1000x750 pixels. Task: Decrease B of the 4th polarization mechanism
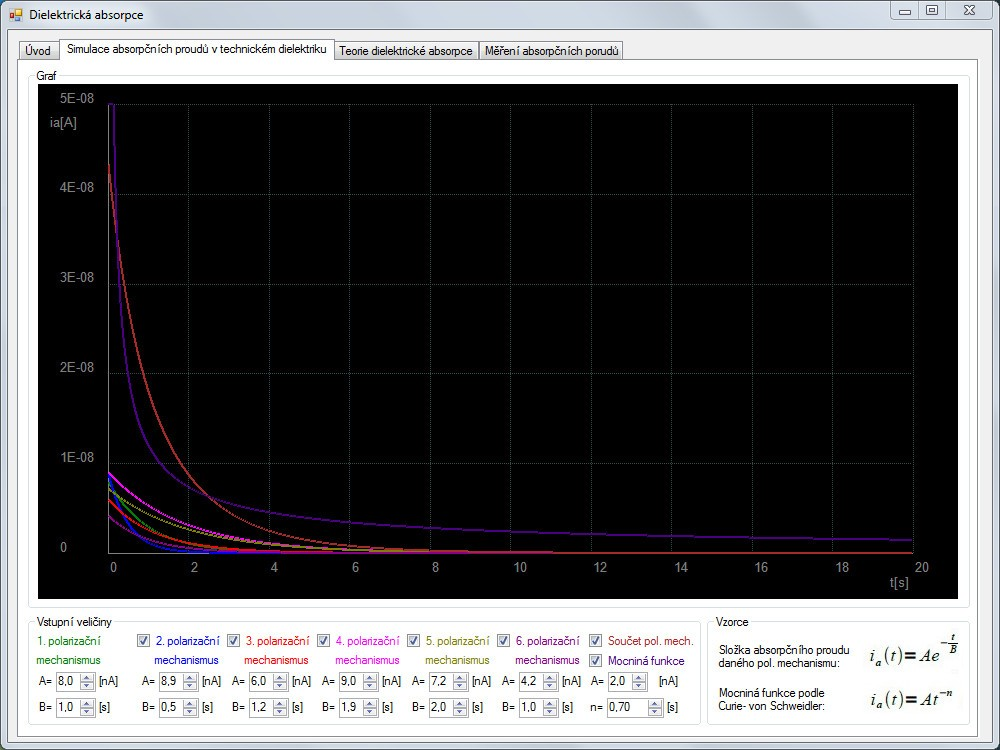tap(370, 711)
